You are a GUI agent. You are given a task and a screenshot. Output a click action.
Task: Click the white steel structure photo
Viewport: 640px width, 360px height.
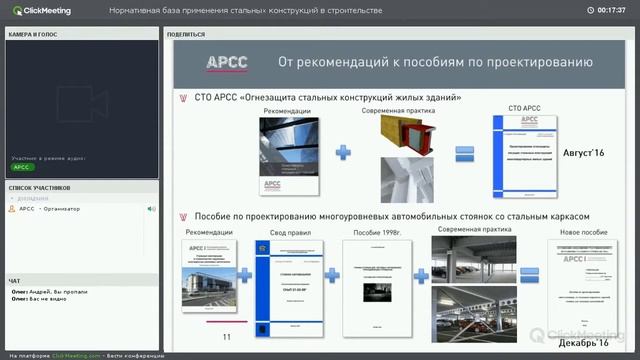coord(407,180)
